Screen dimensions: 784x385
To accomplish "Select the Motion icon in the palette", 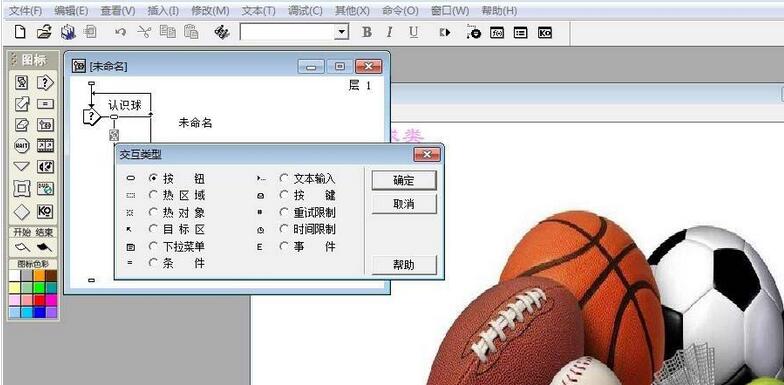I will tap(22, 104).
